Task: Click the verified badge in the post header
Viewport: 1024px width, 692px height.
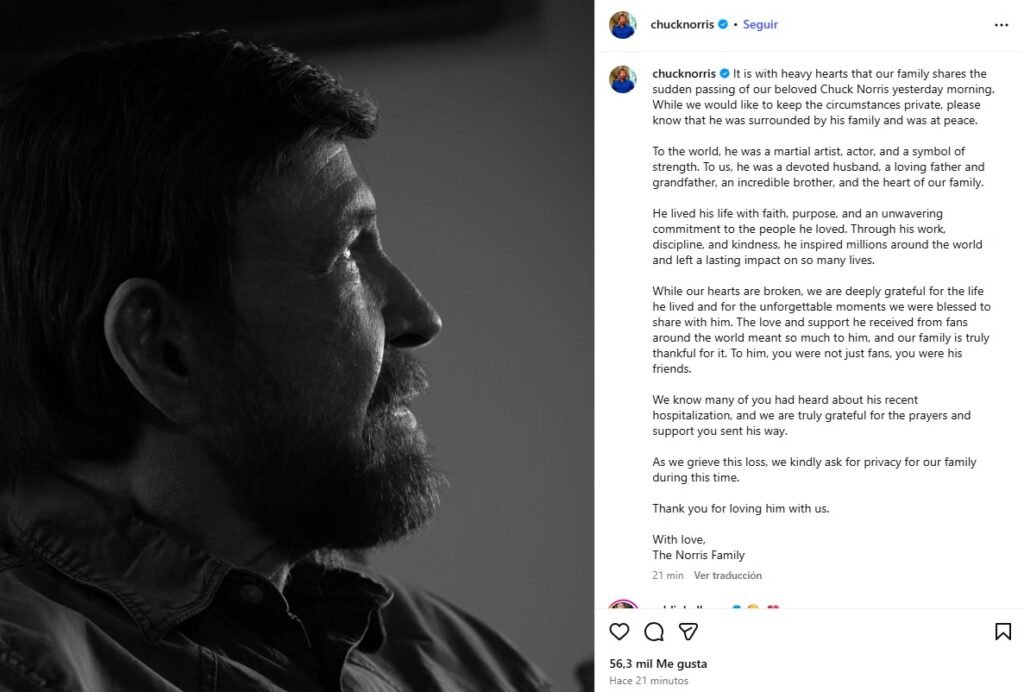Action: (723, 25)
